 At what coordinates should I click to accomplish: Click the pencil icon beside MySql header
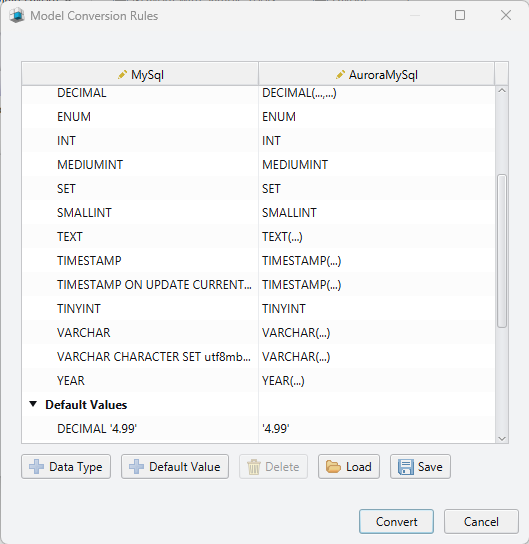122,75
